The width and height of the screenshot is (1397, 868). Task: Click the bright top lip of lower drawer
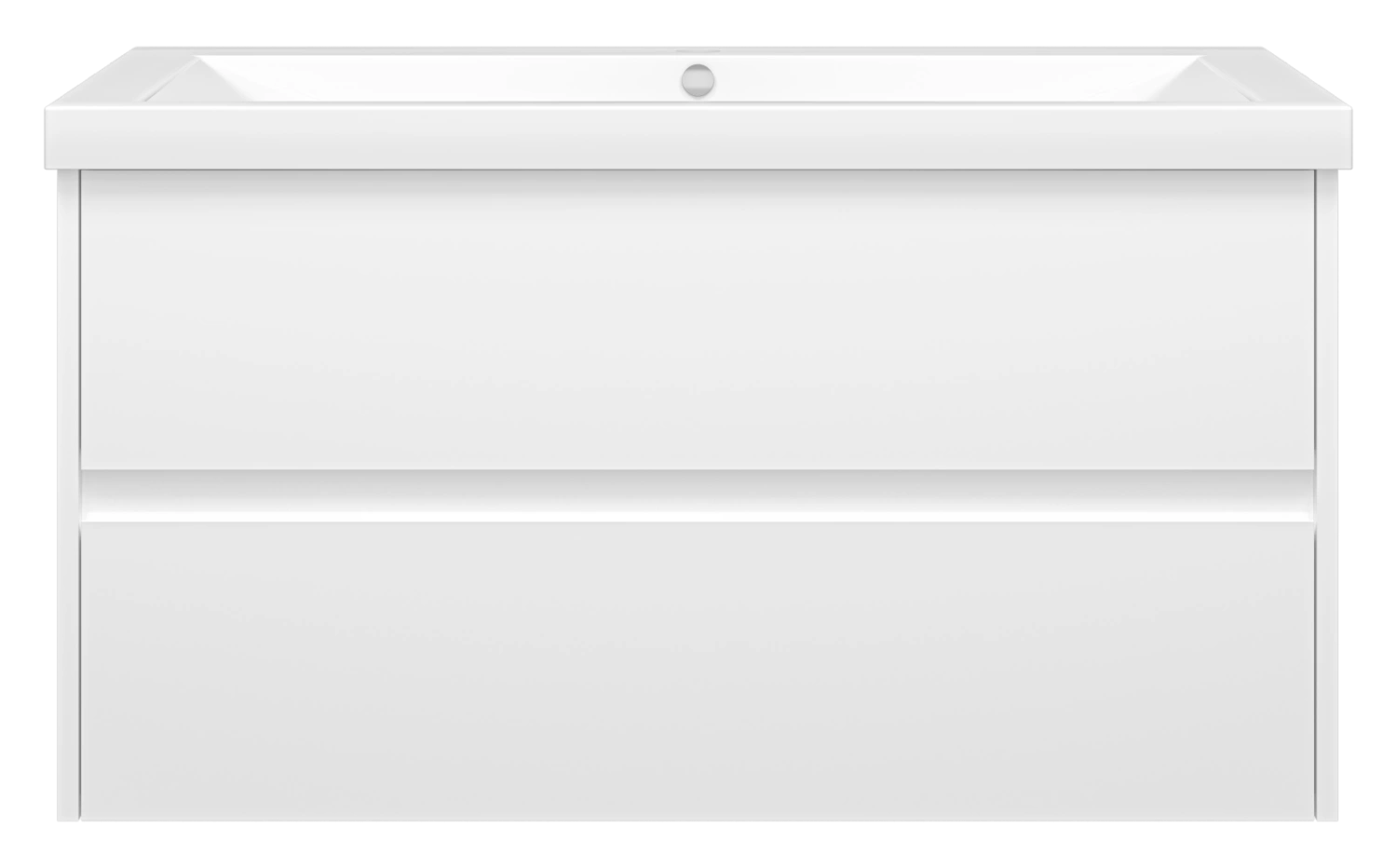point(698,516)
